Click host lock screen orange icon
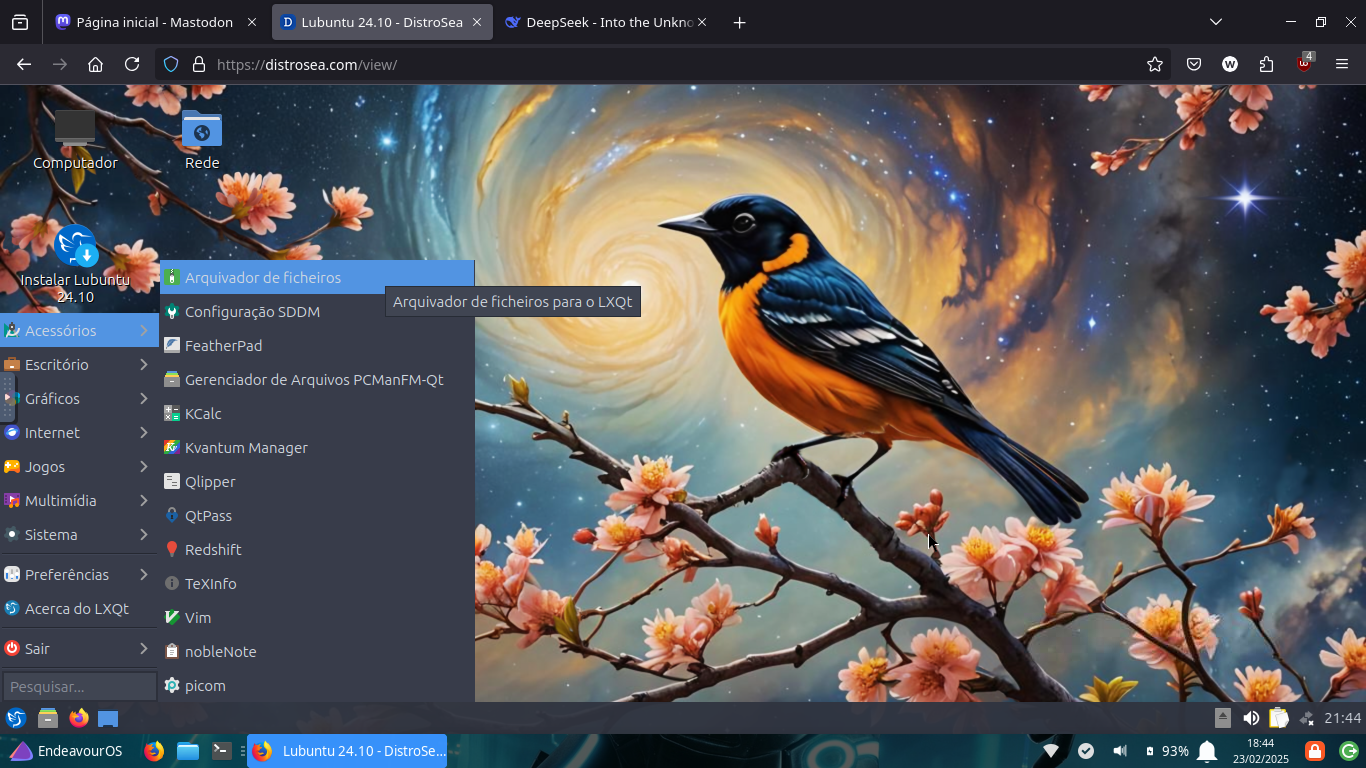Viewport: 1366px width, 768px height. click(x=1315, y=751)
